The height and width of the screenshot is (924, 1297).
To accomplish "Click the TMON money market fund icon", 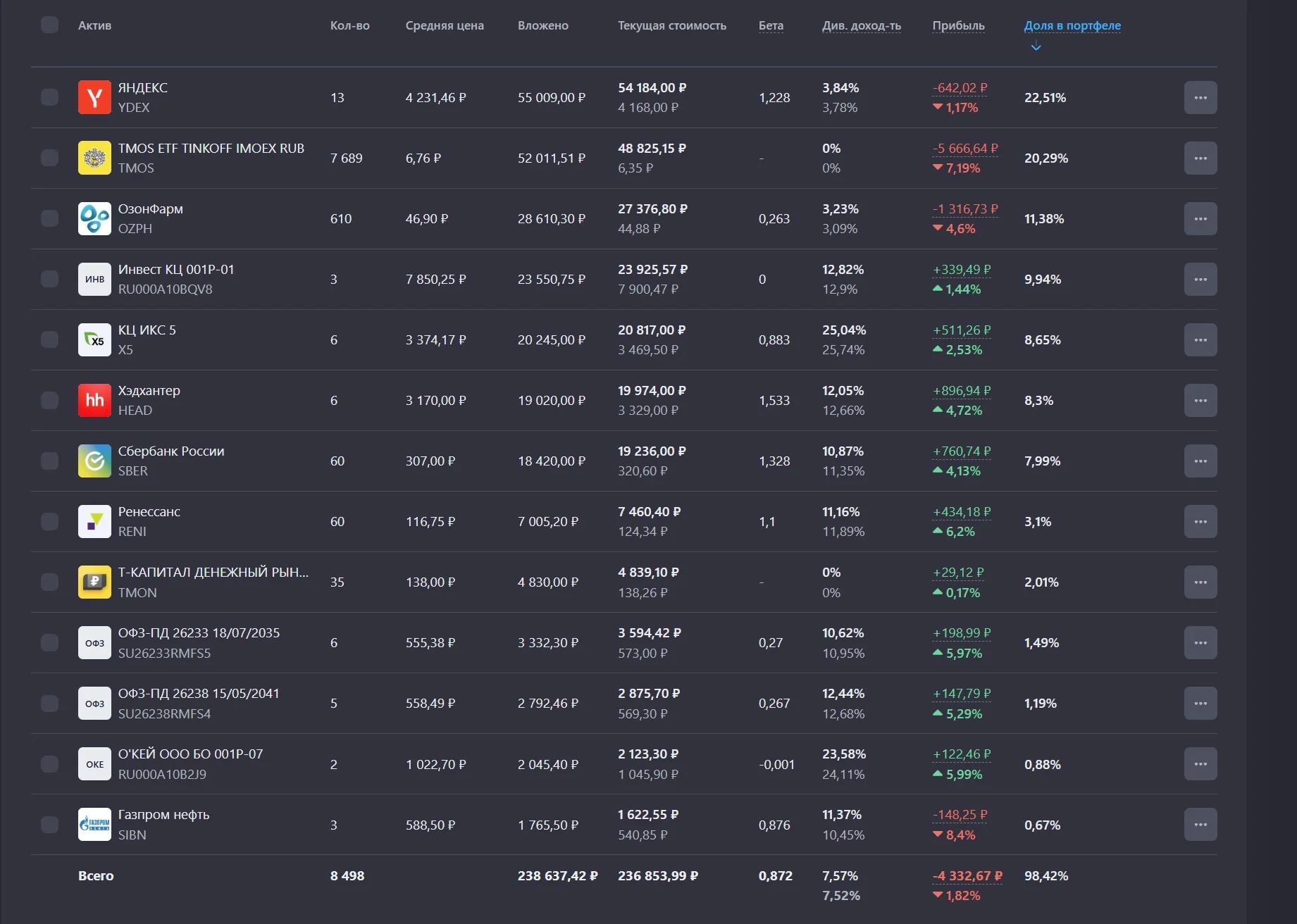I will [94, 582].
